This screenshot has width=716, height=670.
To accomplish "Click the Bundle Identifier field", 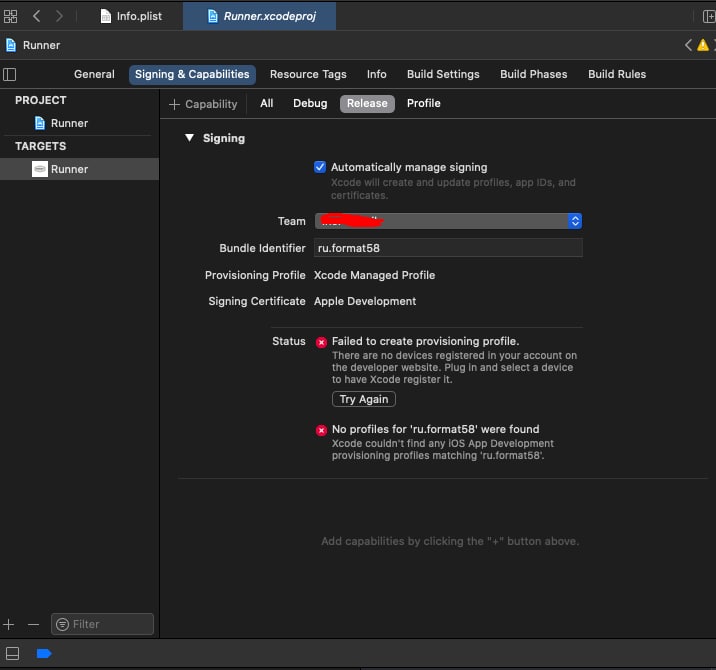I will pyautogui.click(x=448, y=248).
